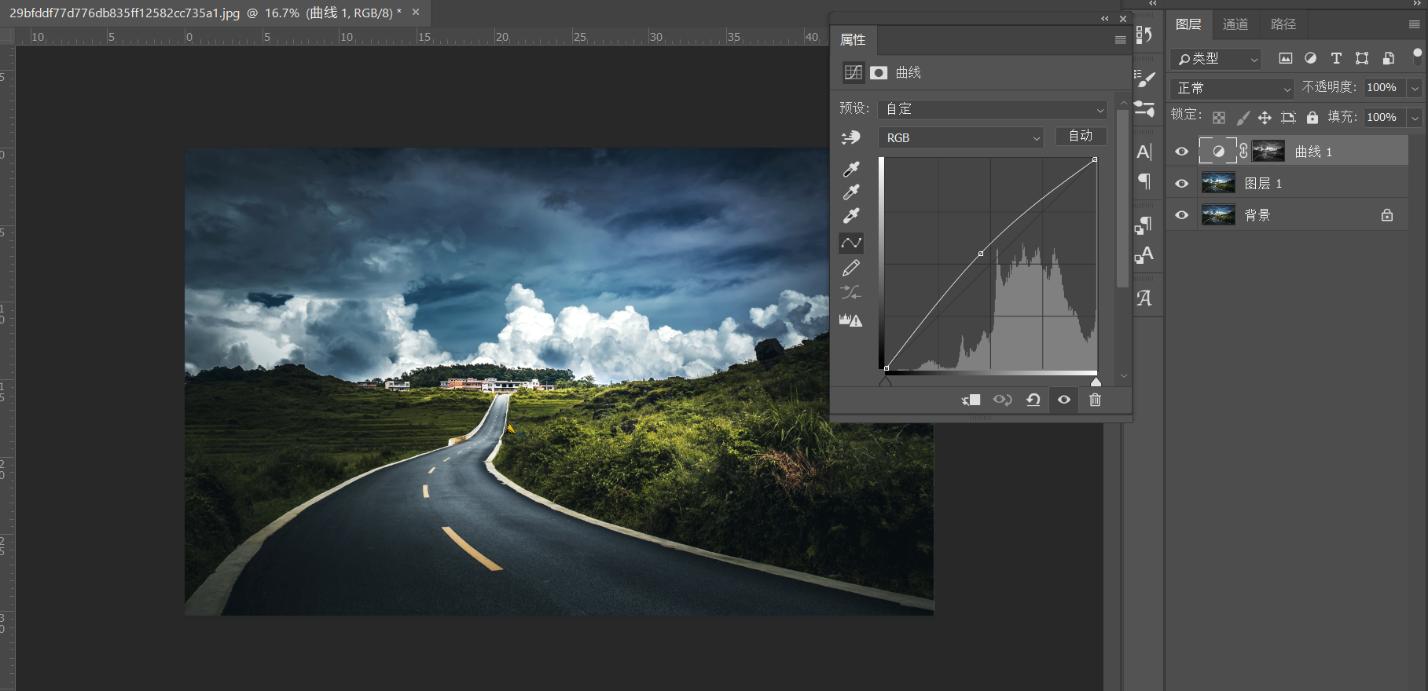Click the filter-by-type text layer T icon
Image resolution: width=1428 pixels, height=691 pixels.
pyautogui.click(x=1336, y=58)
